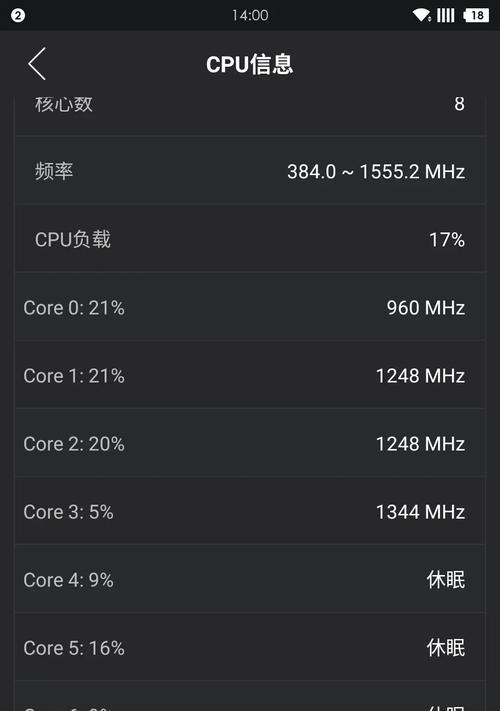Tap the 384.0 ~ 1555.2 MHz value

[x=376, y=171]
